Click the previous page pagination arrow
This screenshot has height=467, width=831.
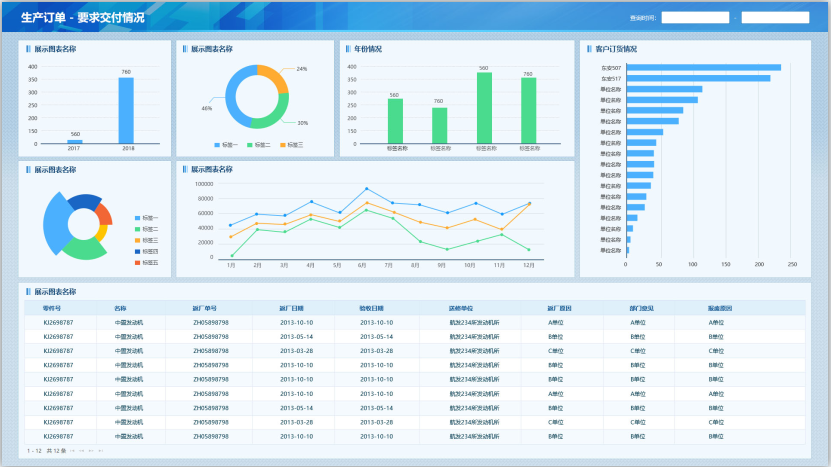pos(82,451)
